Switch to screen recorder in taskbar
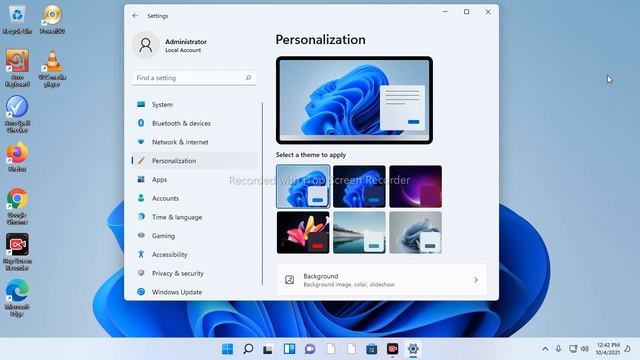The image size is (640, 360). (x=392, y=349)
